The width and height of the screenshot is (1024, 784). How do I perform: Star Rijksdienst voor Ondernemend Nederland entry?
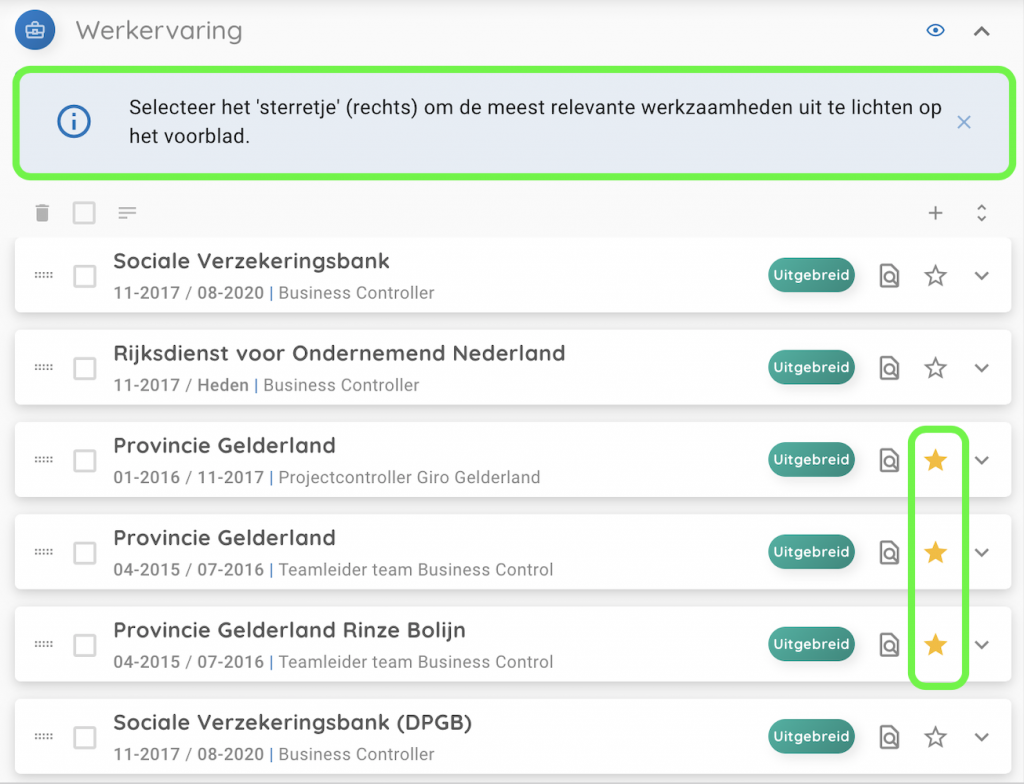coord(935,368)
